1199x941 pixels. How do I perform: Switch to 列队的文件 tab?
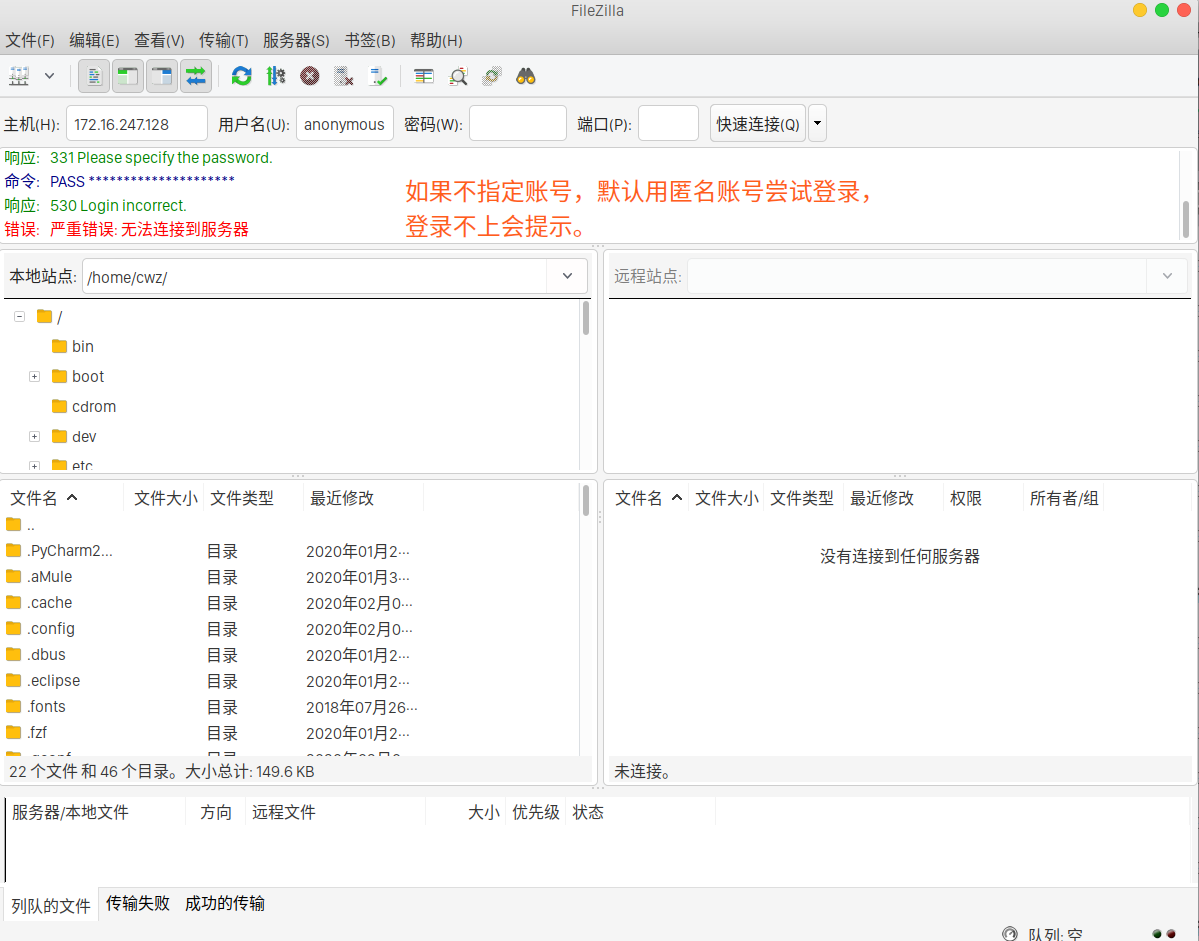pyautogui.click(x=50, y=906)
